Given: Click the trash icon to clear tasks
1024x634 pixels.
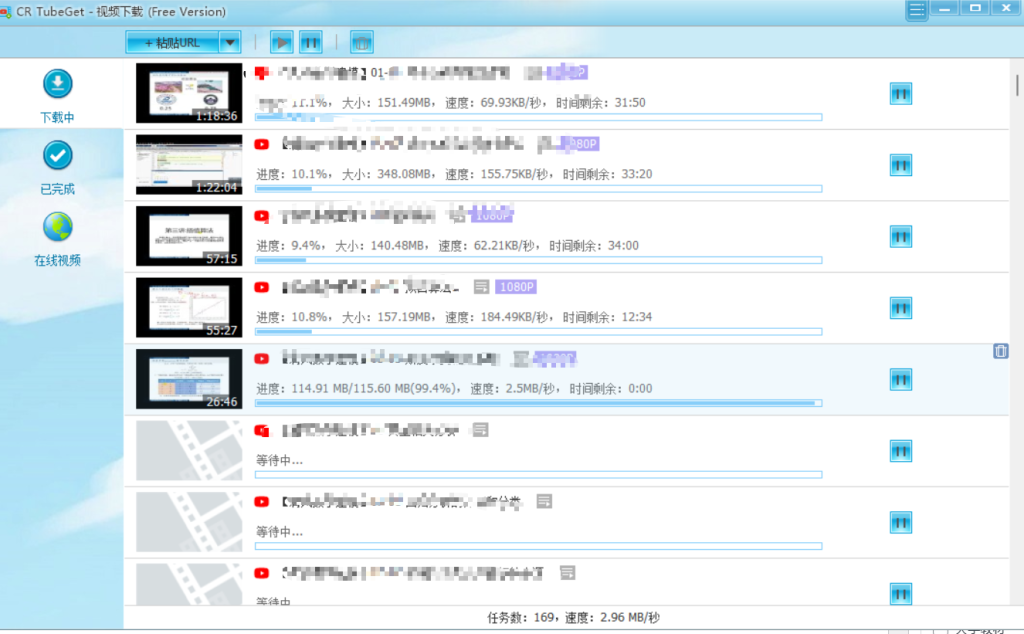Looking at the screenshot, I should click(x=361, y=41).
